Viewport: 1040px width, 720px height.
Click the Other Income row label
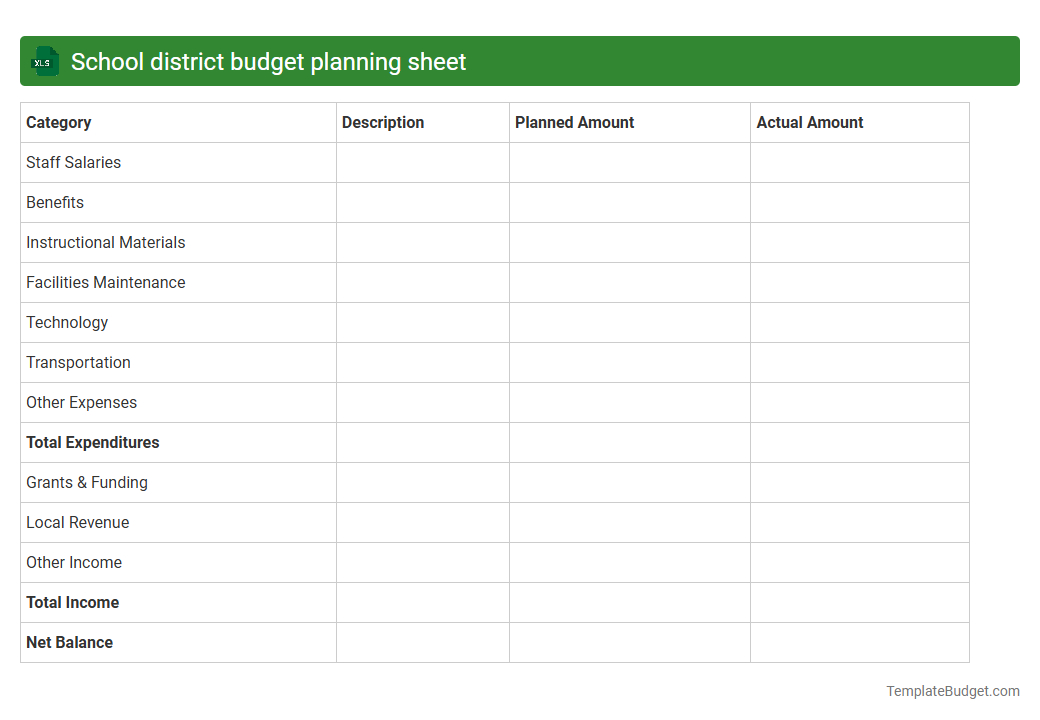(x=74, y=562)
